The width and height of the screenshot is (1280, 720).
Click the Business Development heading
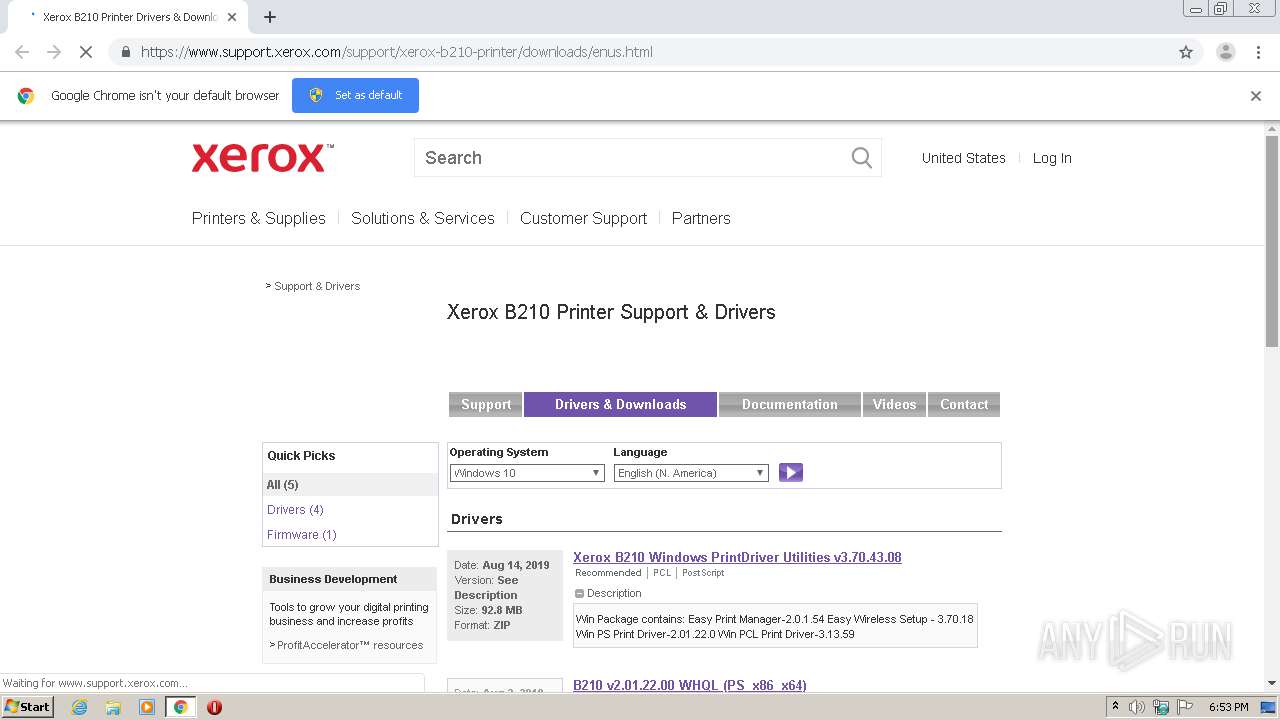[333, 579]
